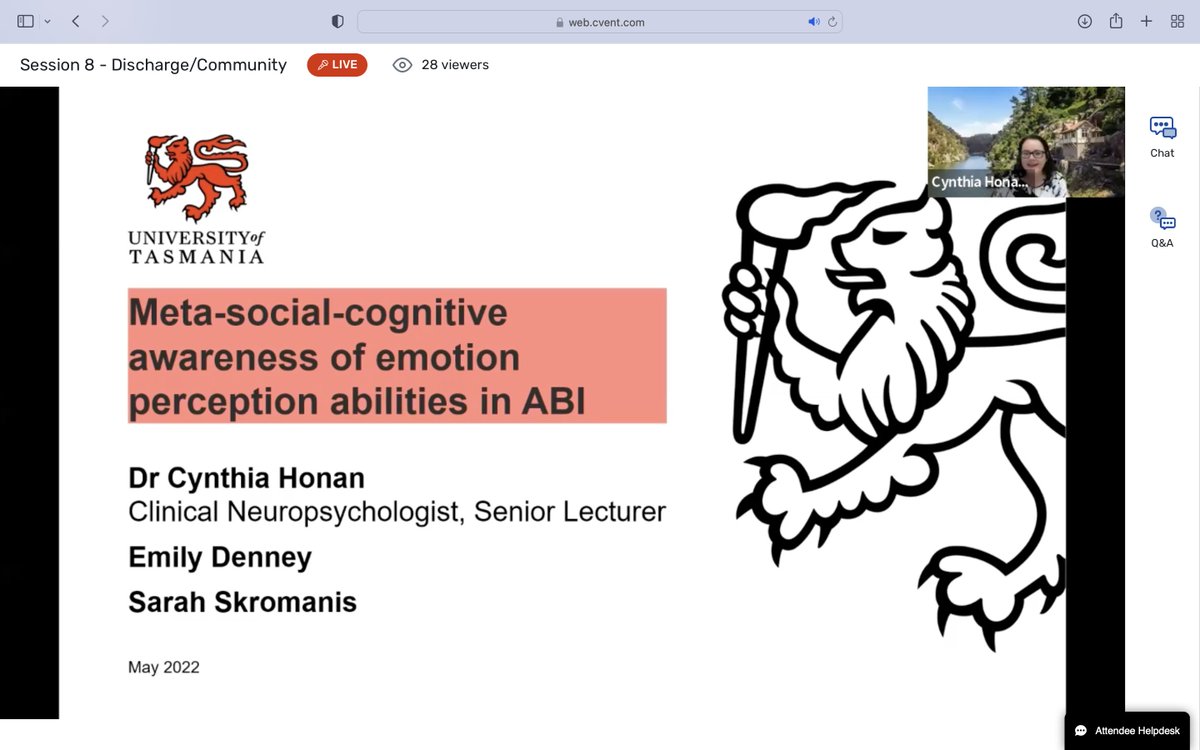The height and width of the screenshot is (750, 1200).
Task: Open the privacy report shield icon
Action: pyautogui.click(x=337, y=21)
